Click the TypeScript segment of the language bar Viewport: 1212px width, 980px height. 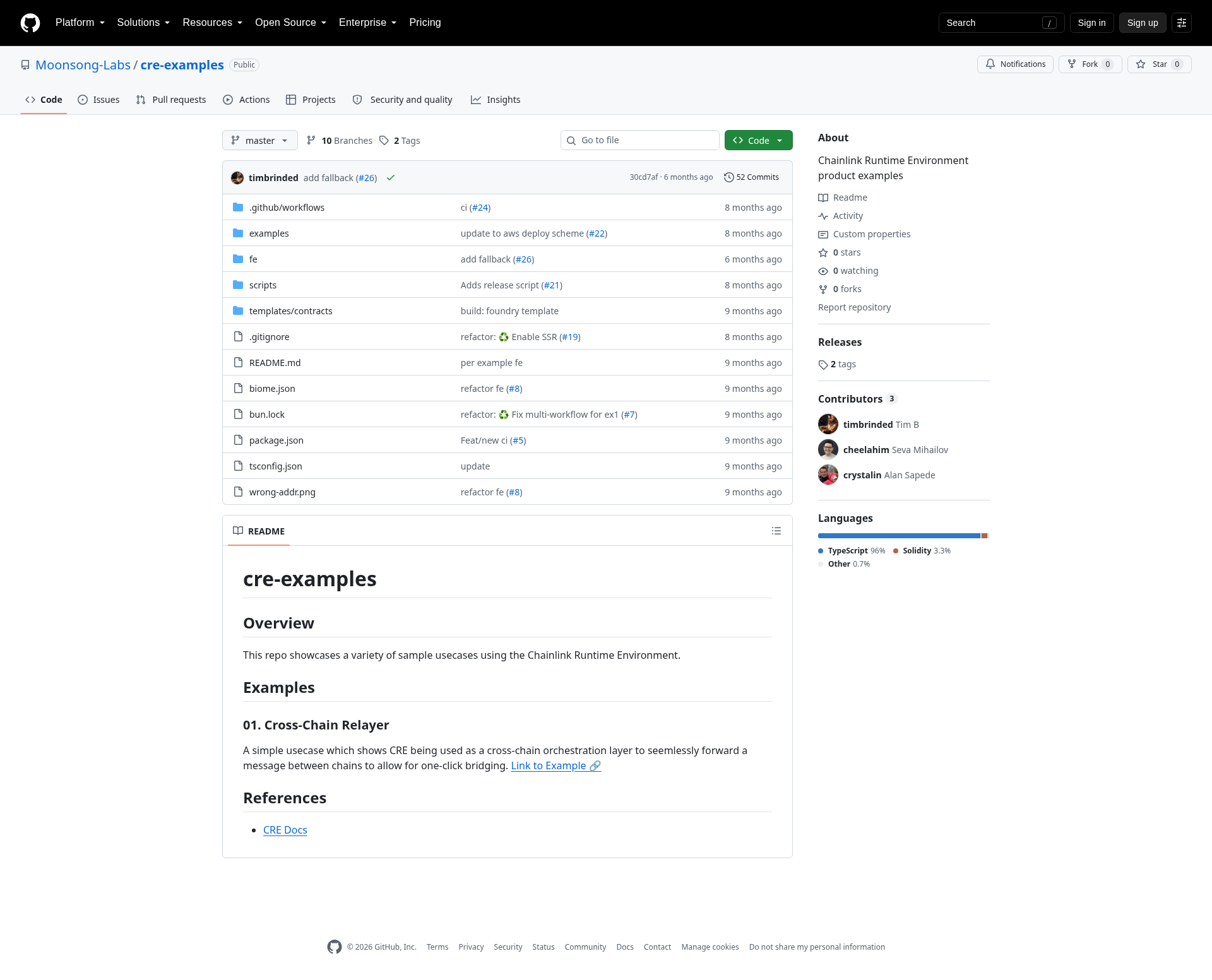pyautogui.click(x=899, y=536)
